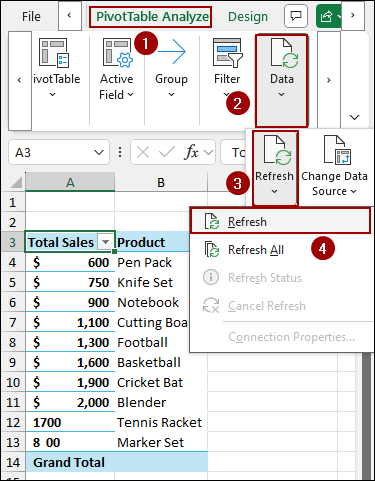Screen dimensions: 375x481
Task: Expand the Name Box dropdown arrow
Action: tap(99, 153)
